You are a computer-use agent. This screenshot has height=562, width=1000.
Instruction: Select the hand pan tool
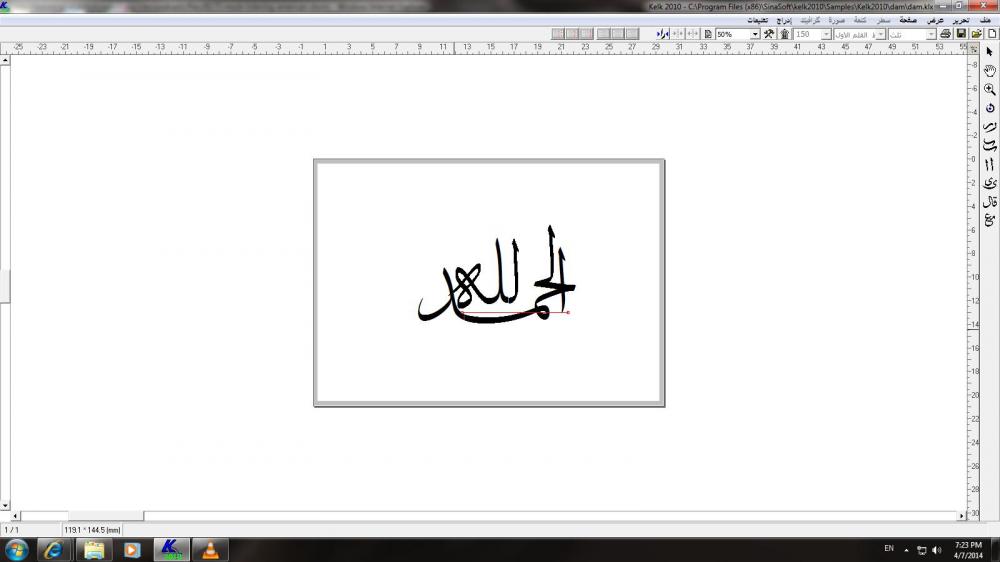[989, 70]
